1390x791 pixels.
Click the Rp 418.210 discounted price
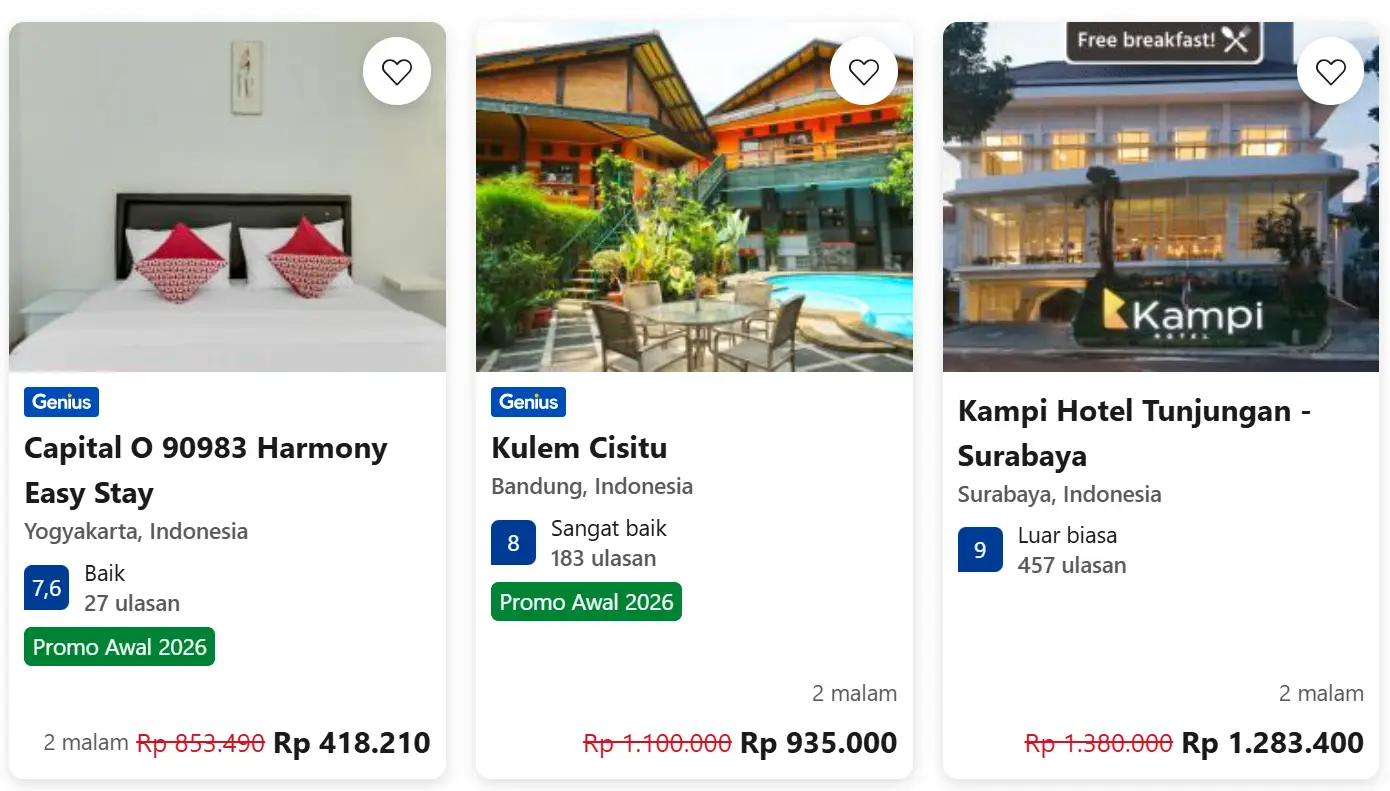(351, 743)
